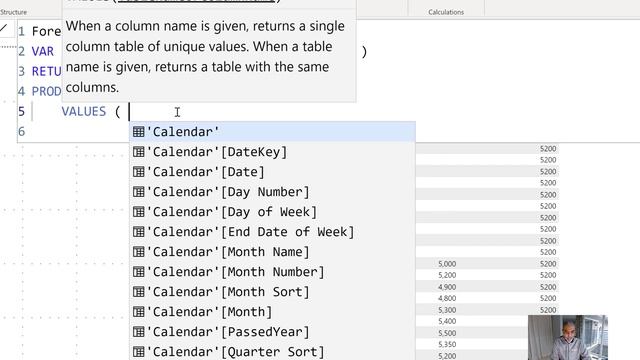Click the 5,500 cell in table
This screenshot has height=360, width=640.
tap(447, 333)
